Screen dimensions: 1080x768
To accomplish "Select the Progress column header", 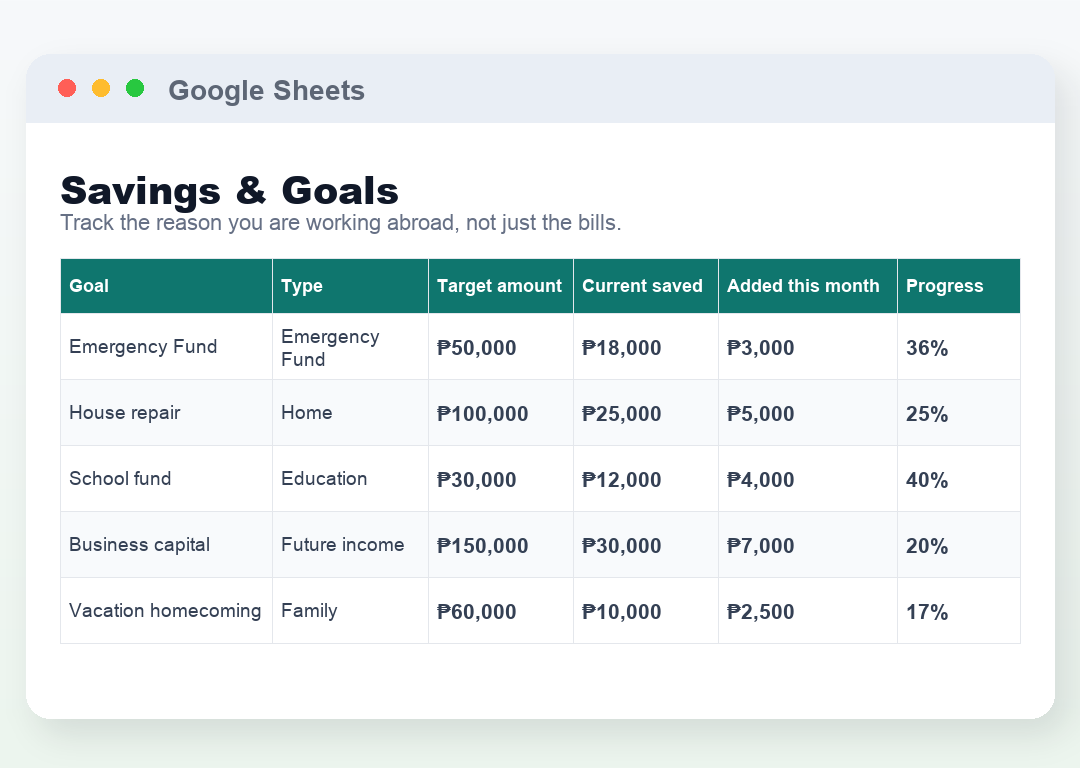I will [x=959, y=286].
